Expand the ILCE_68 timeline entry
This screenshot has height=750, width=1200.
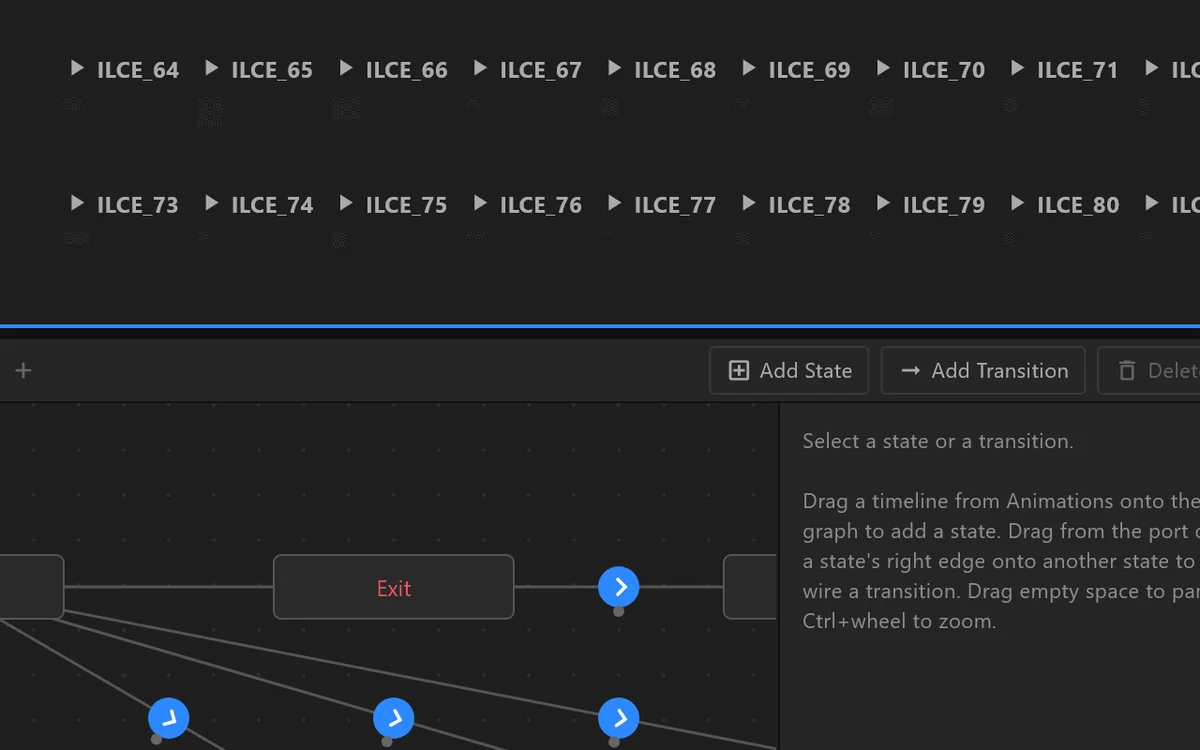coord(614,68)
